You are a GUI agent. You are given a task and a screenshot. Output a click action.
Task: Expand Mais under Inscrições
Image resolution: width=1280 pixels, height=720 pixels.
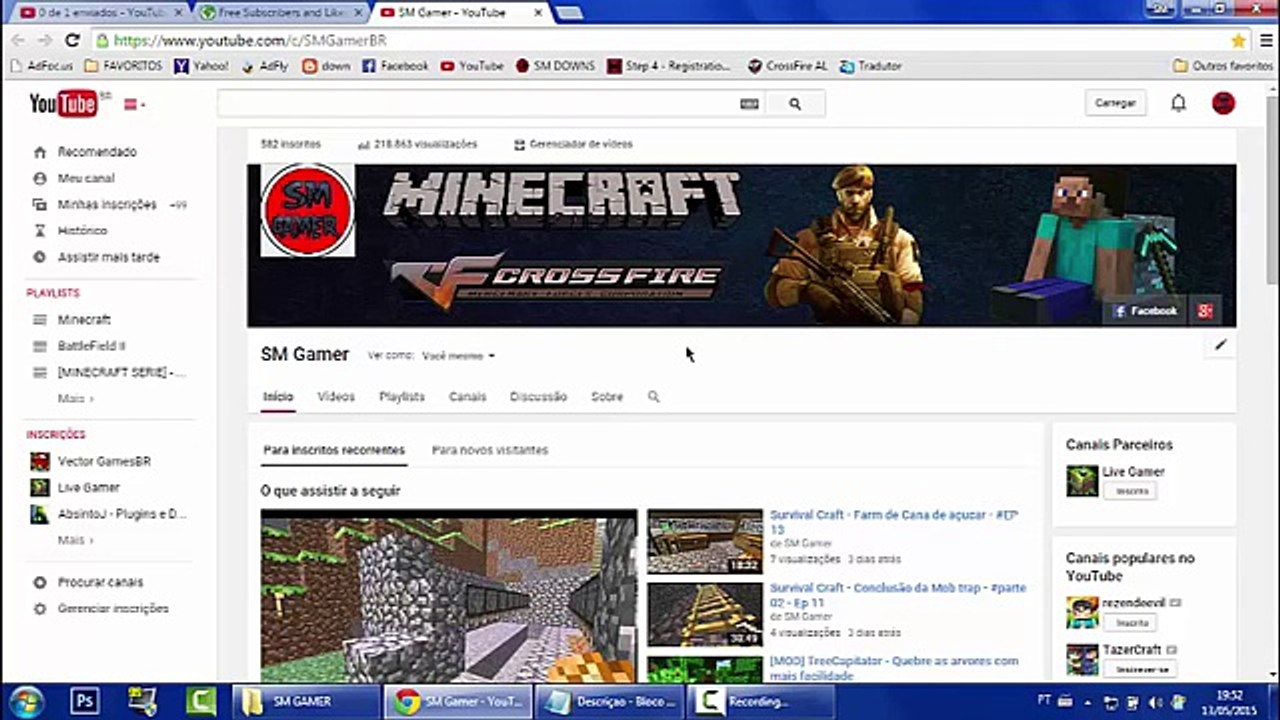[75, 540]
